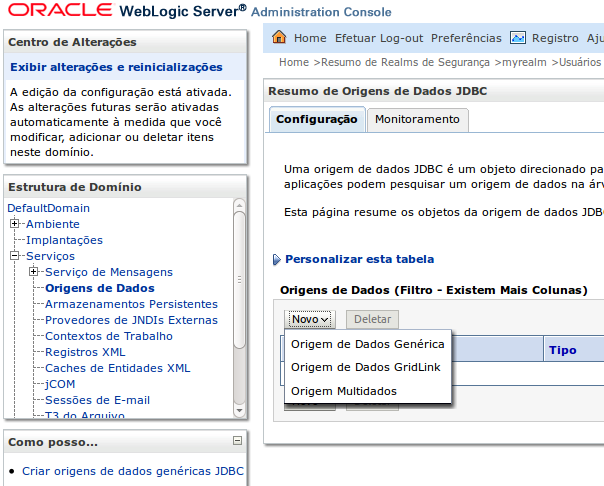
Task: Switch to the Configuração tab
Action: [x=317, y=119]
